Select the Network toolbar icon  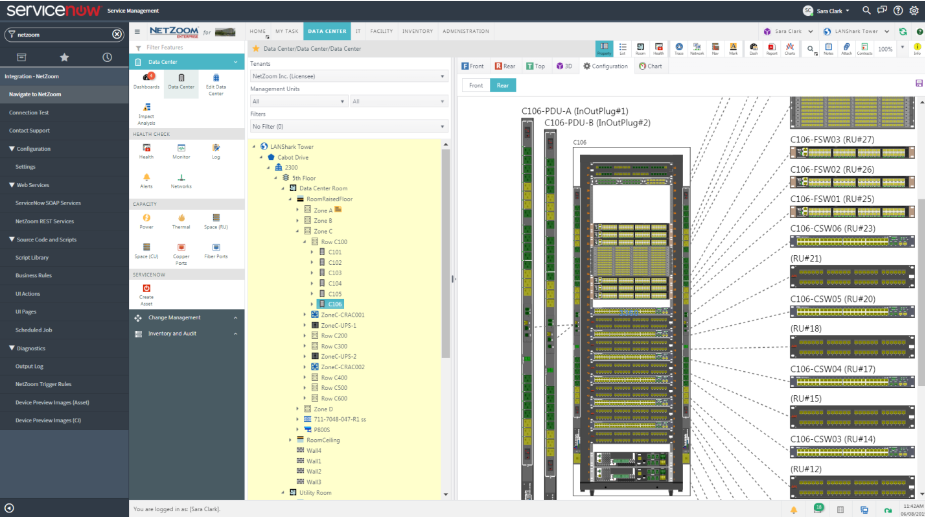pyautogui.click(x=697, y=48)
